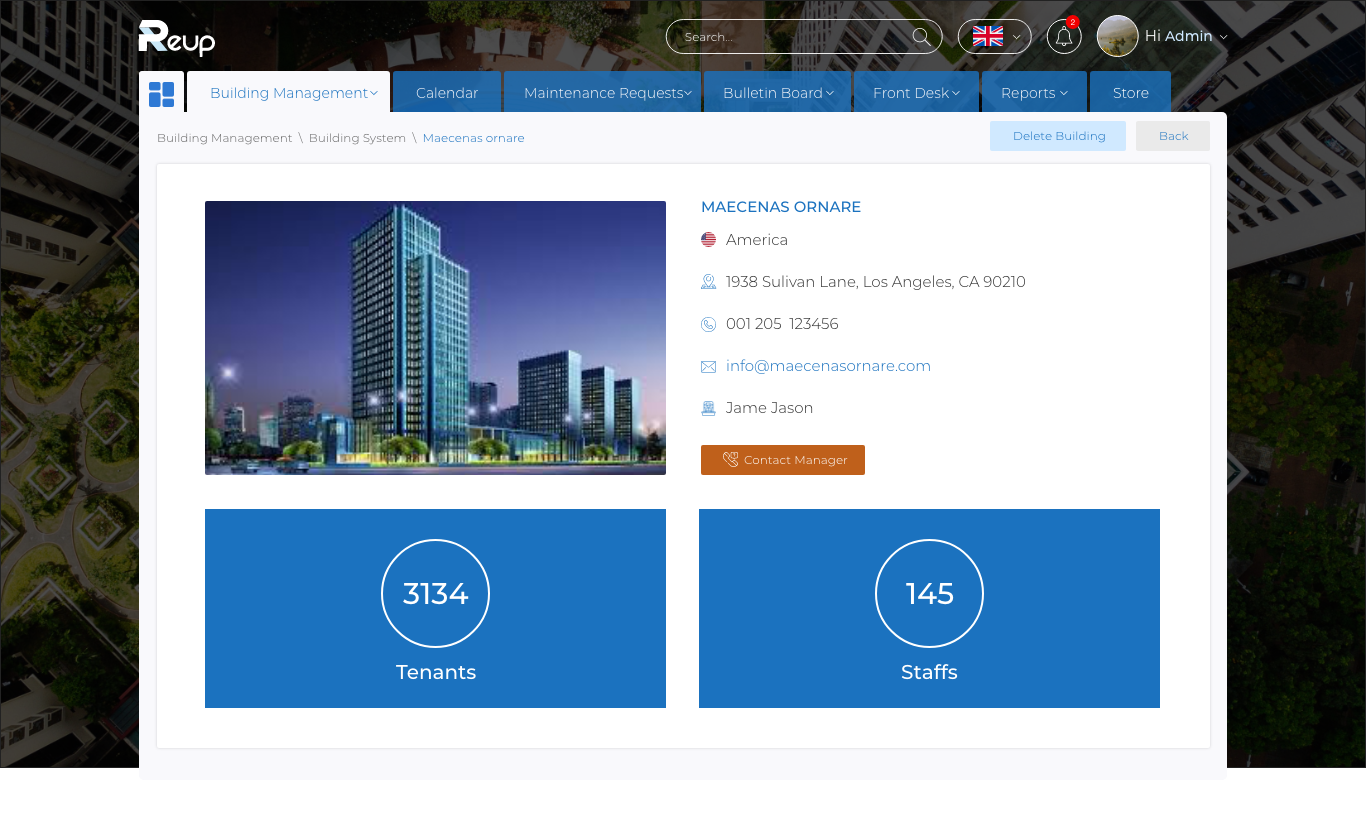This screenshot has width=1366, height=813.
Task: Click the red notification badge
Action: [1073, 22]
